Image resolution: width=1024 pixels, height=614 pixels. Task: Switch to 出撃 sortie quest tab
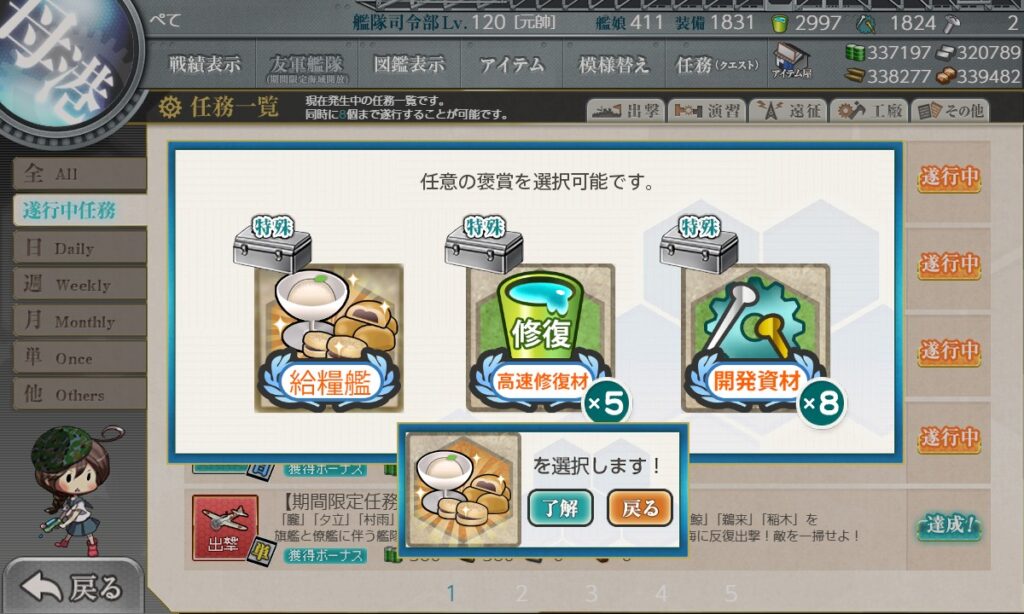(x=626, y=110)
